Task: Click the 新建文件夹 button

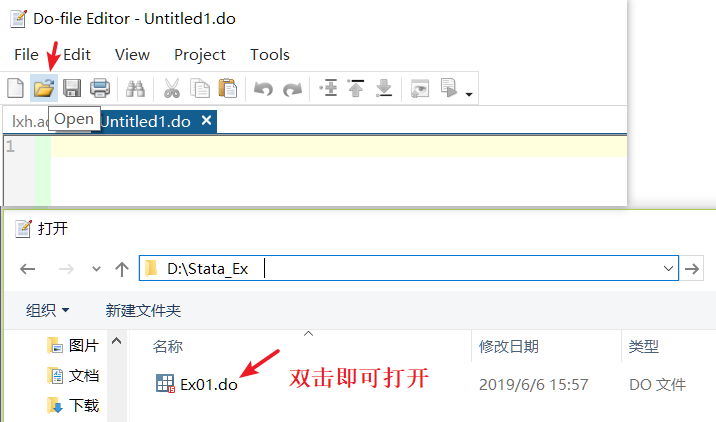Action: [x=143, y=311]
